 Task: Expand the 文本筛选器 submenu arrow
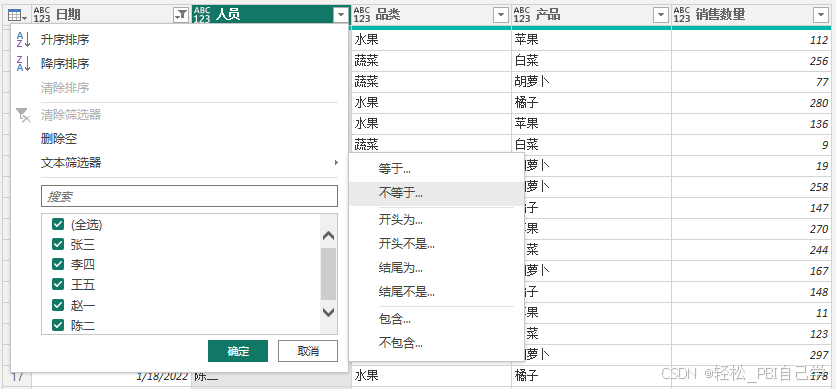click(336, 163)
